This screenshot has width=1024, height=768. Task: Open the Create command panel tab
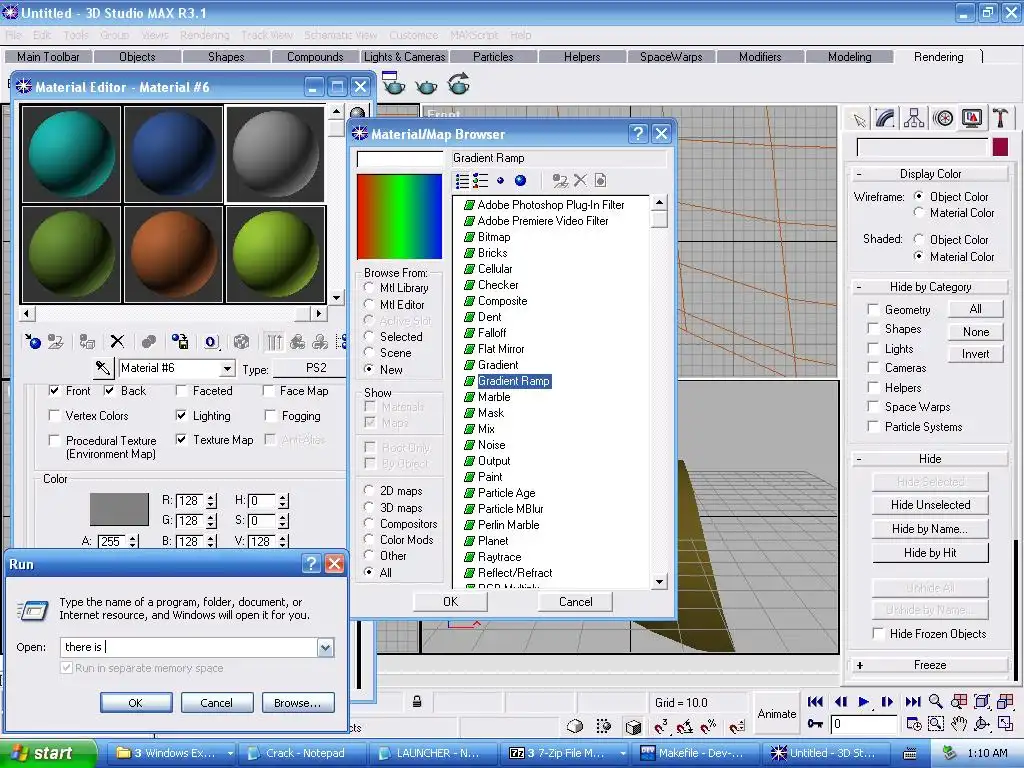(x=859, y=120)
